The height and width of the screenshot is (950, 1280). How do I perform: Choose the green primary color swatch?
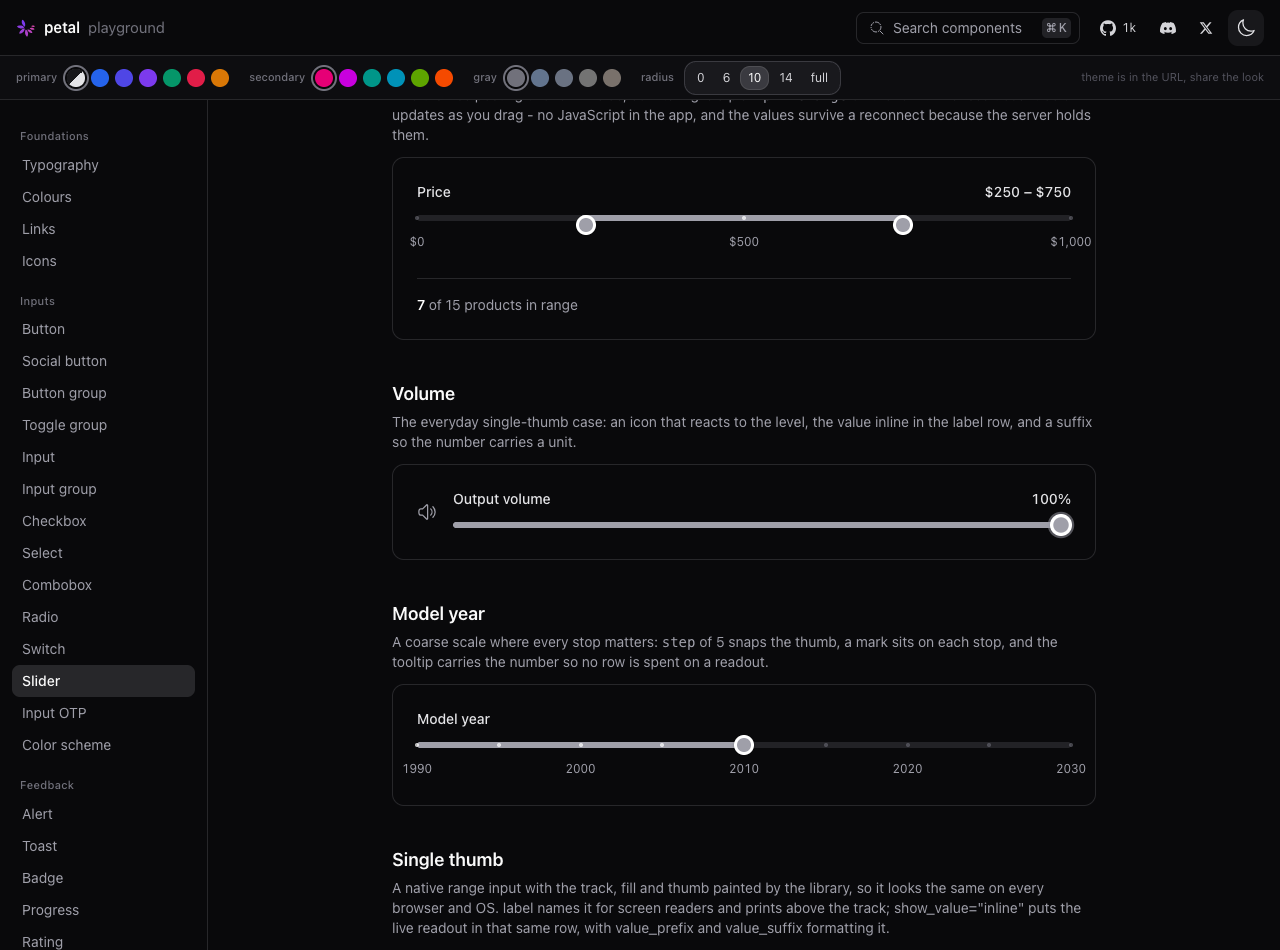coord(172,78)
